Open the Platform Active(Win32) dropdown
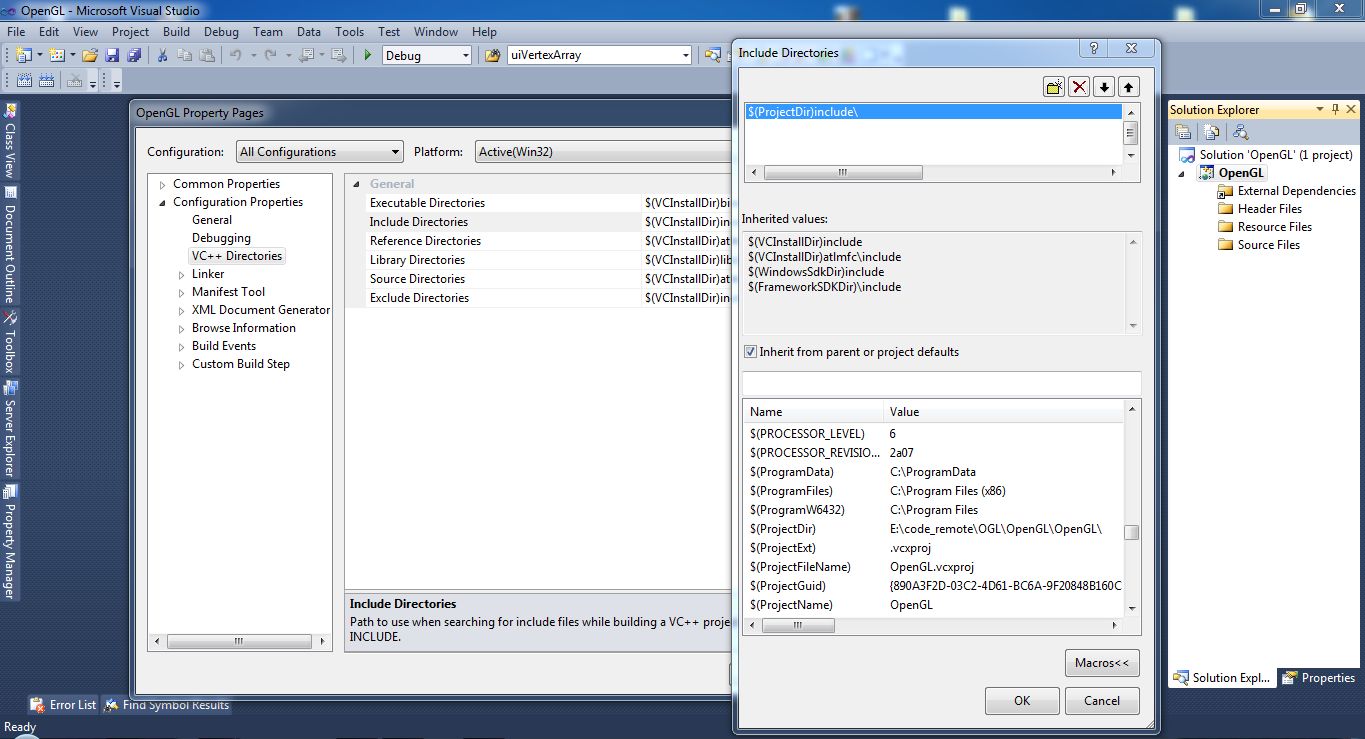The height and width of the screenshot is (739, 1365). point(605,152)
